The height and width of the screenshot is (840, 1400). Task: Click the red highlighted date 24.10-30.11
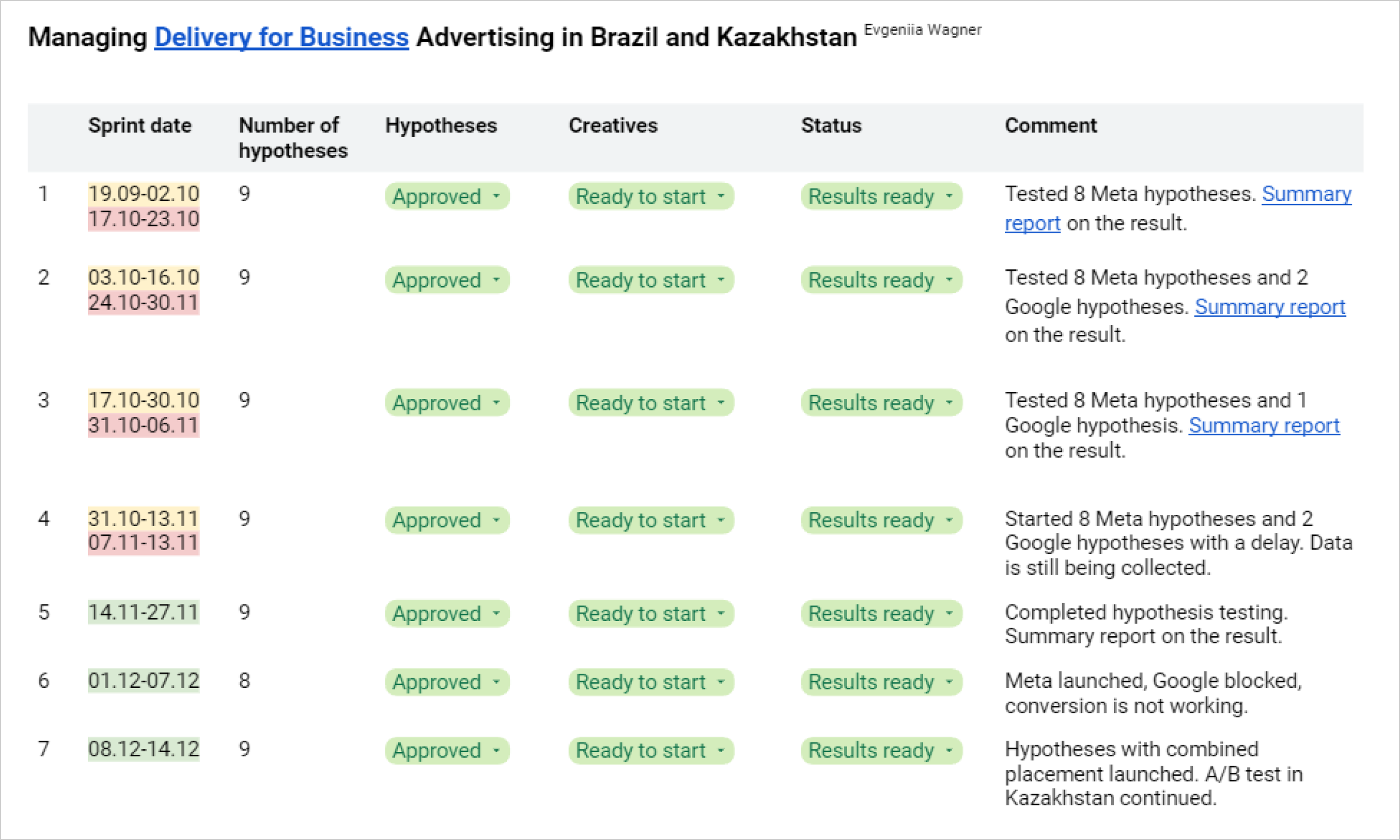tap(144, 303)
